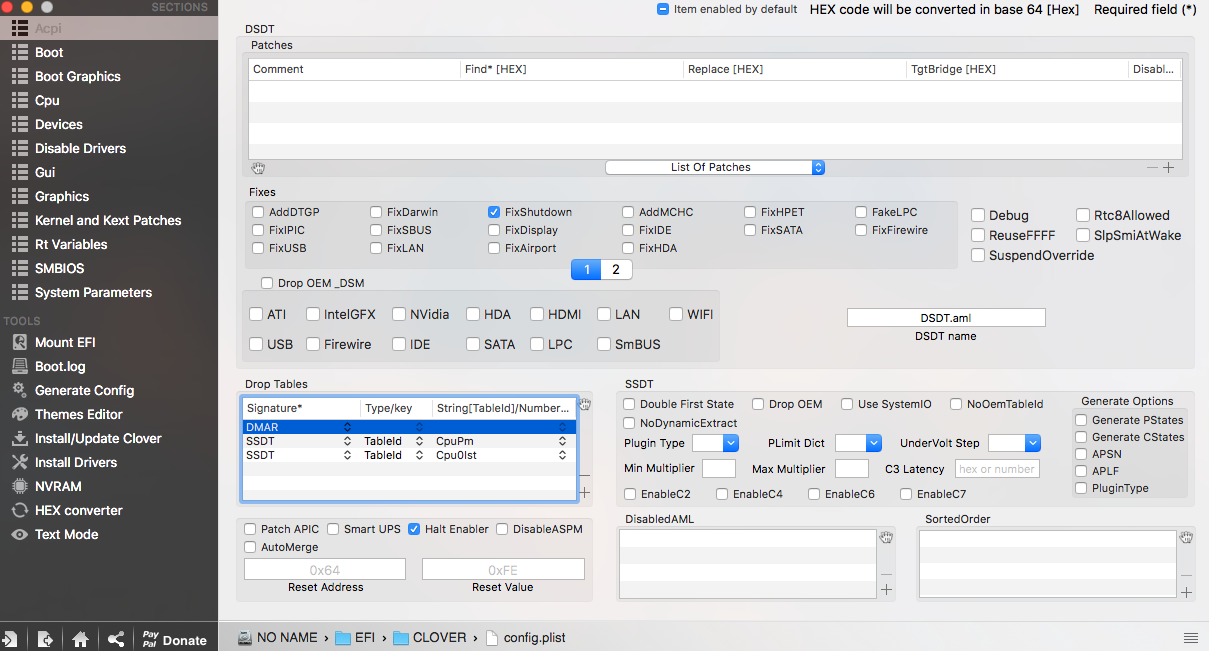Open the Boot section in sidebar
Image resolution: width=1209 pixels, height=651 pixels.
pyautogui.click(x=48, y=52)
